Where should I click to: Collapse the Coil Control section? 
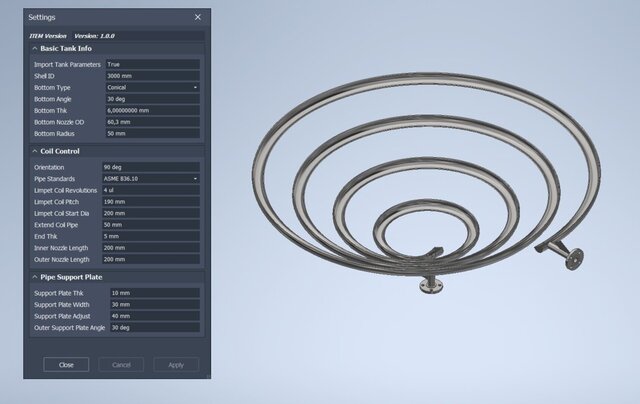point(35,151)
